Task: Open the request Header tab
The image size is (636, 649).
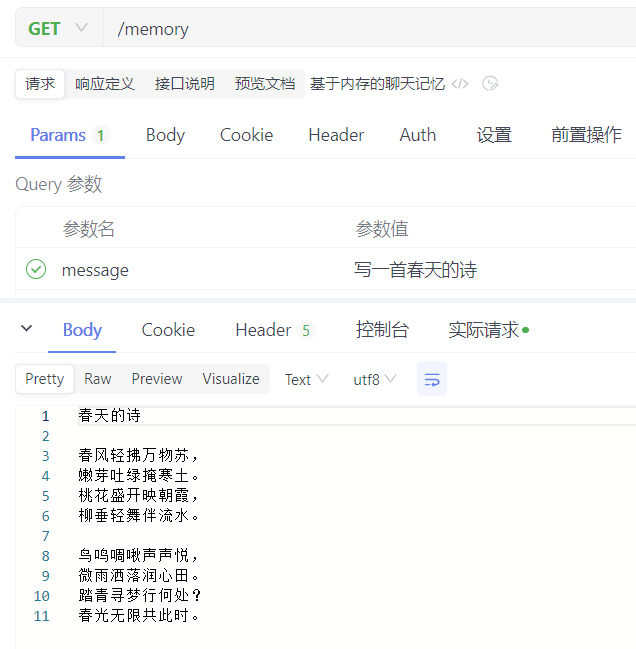Action: [x=336, y=135]
